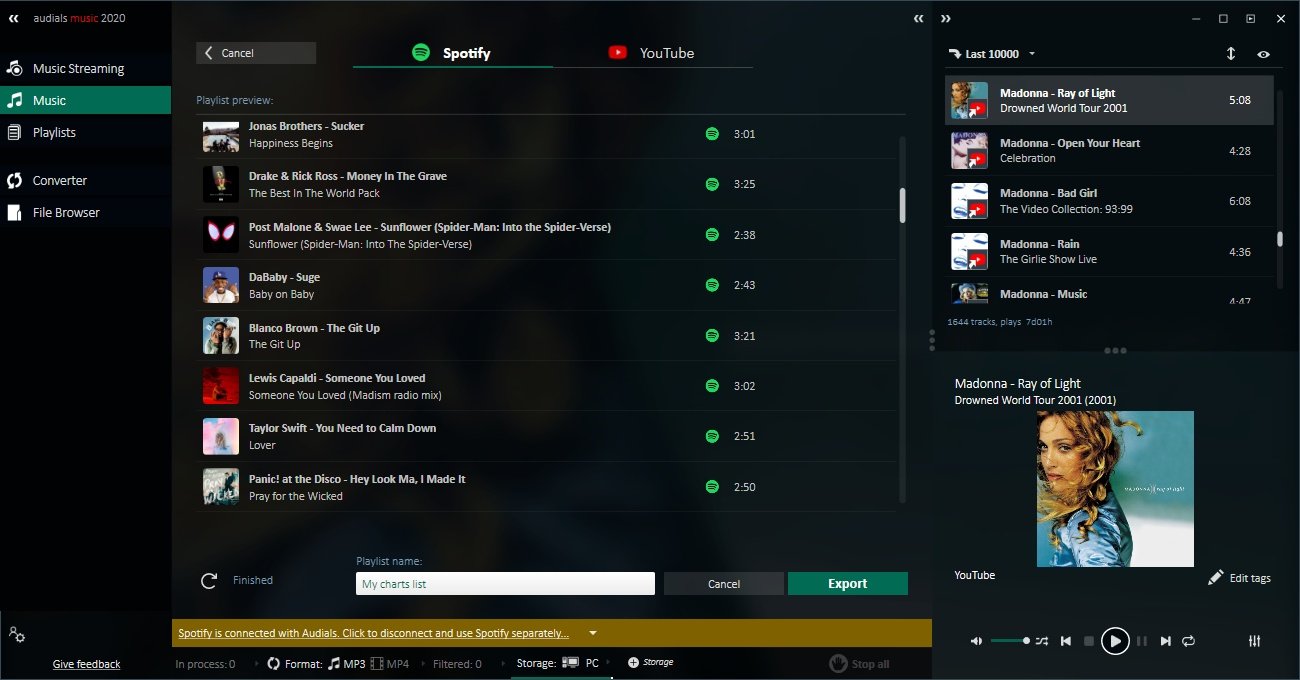Click the refresh icon next to Finished
1300x680 pixels.
[x=209, y=580]
